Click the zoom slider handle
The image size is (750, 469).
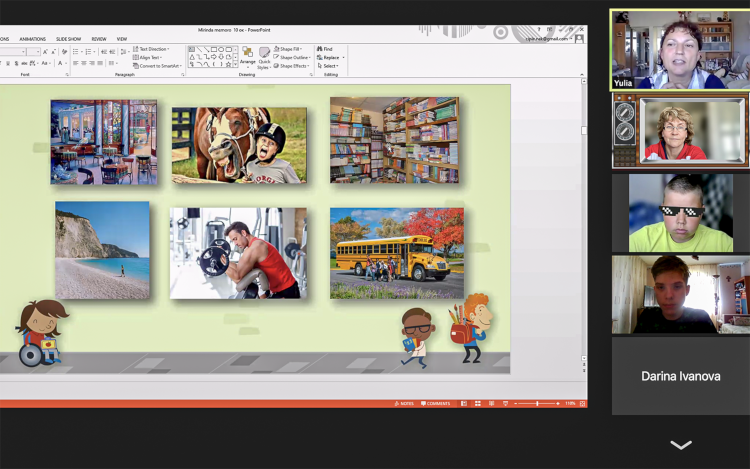(537, 404)
